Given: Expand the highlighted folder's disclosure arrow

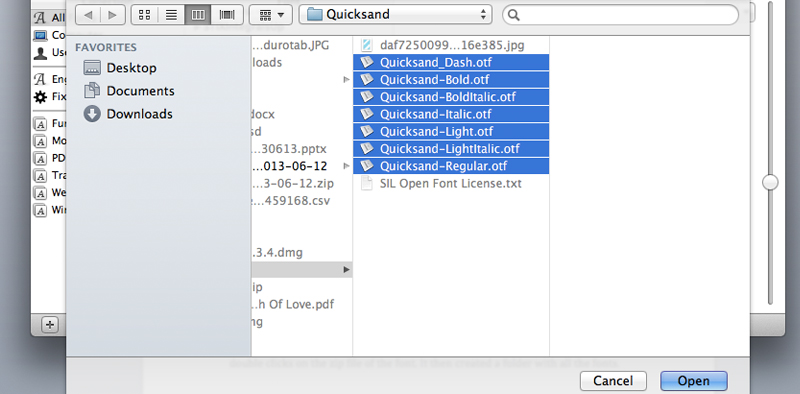Looking at the screenshot, I should point(346,269).
